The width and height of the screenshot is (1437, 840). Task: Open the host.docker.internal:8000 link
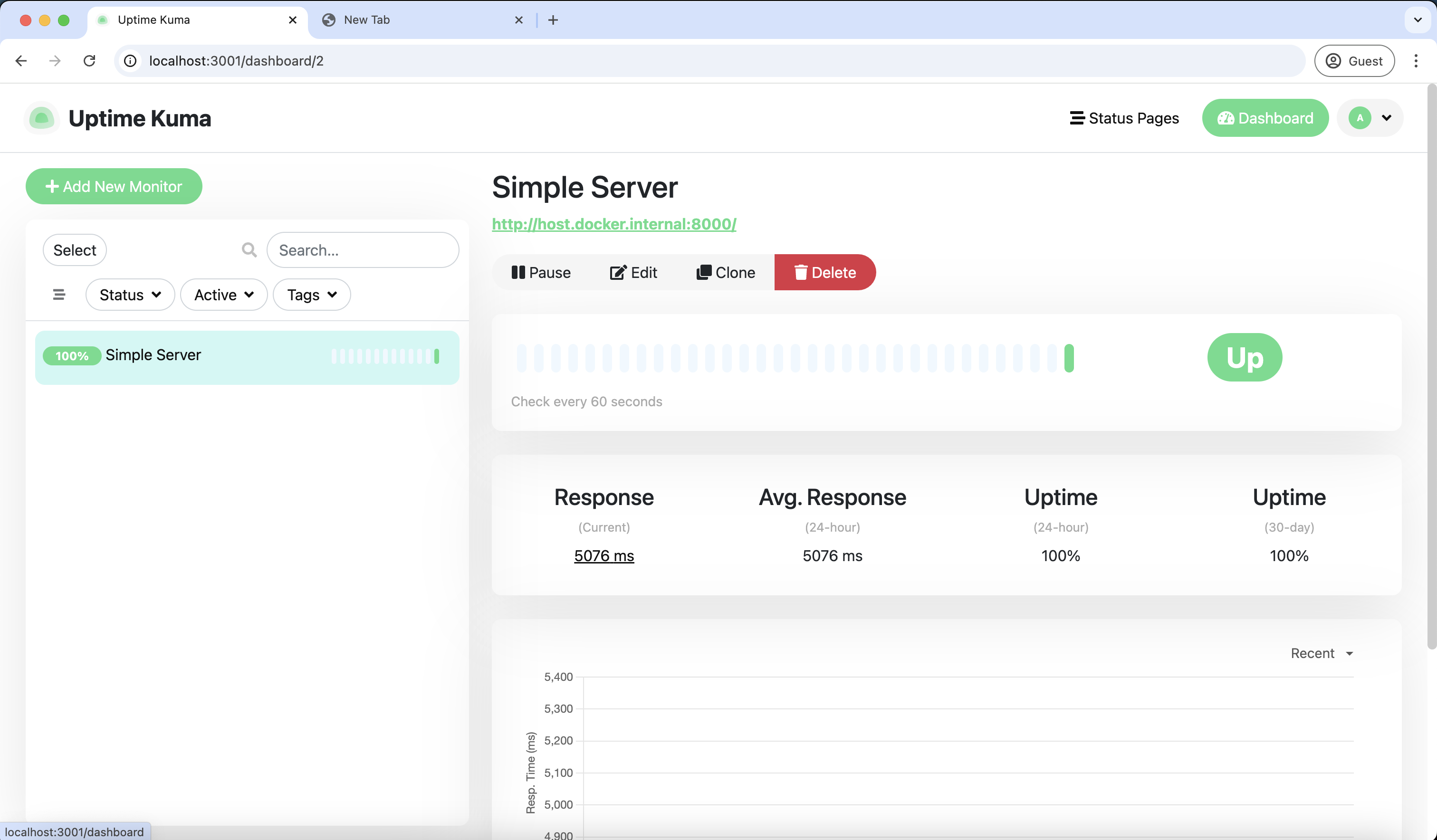(613, 224)
